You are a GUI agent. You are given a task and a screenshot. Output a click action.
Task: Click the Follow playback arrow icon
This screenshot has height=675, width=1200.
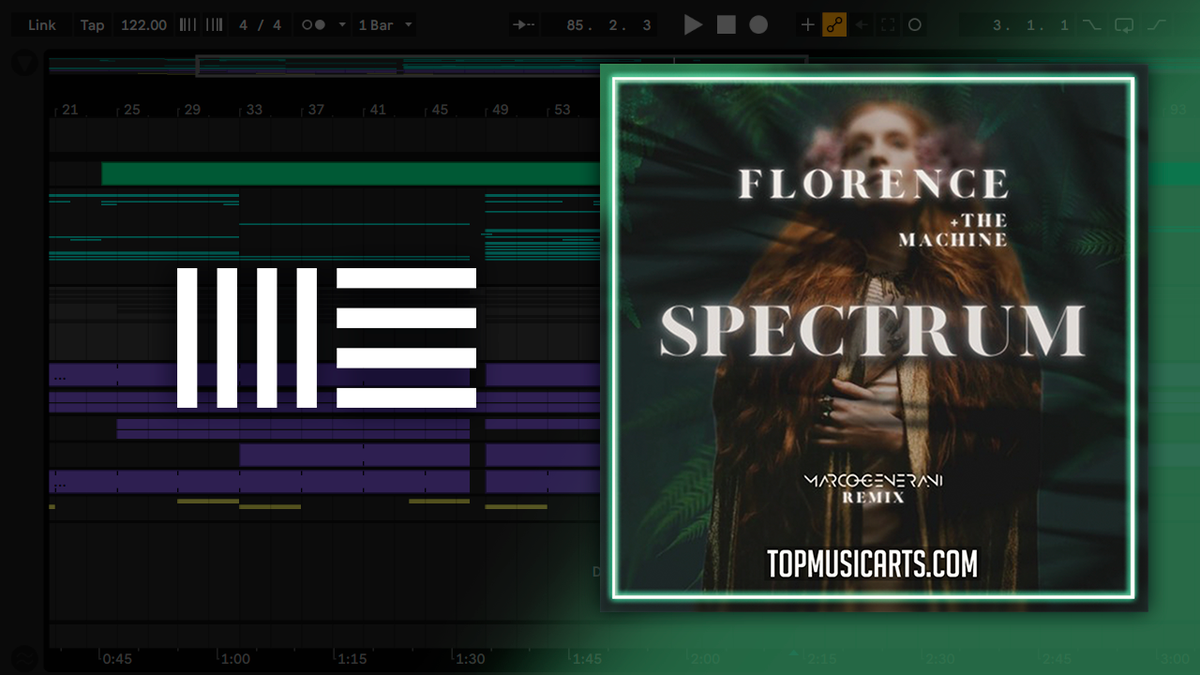point(522,24)
